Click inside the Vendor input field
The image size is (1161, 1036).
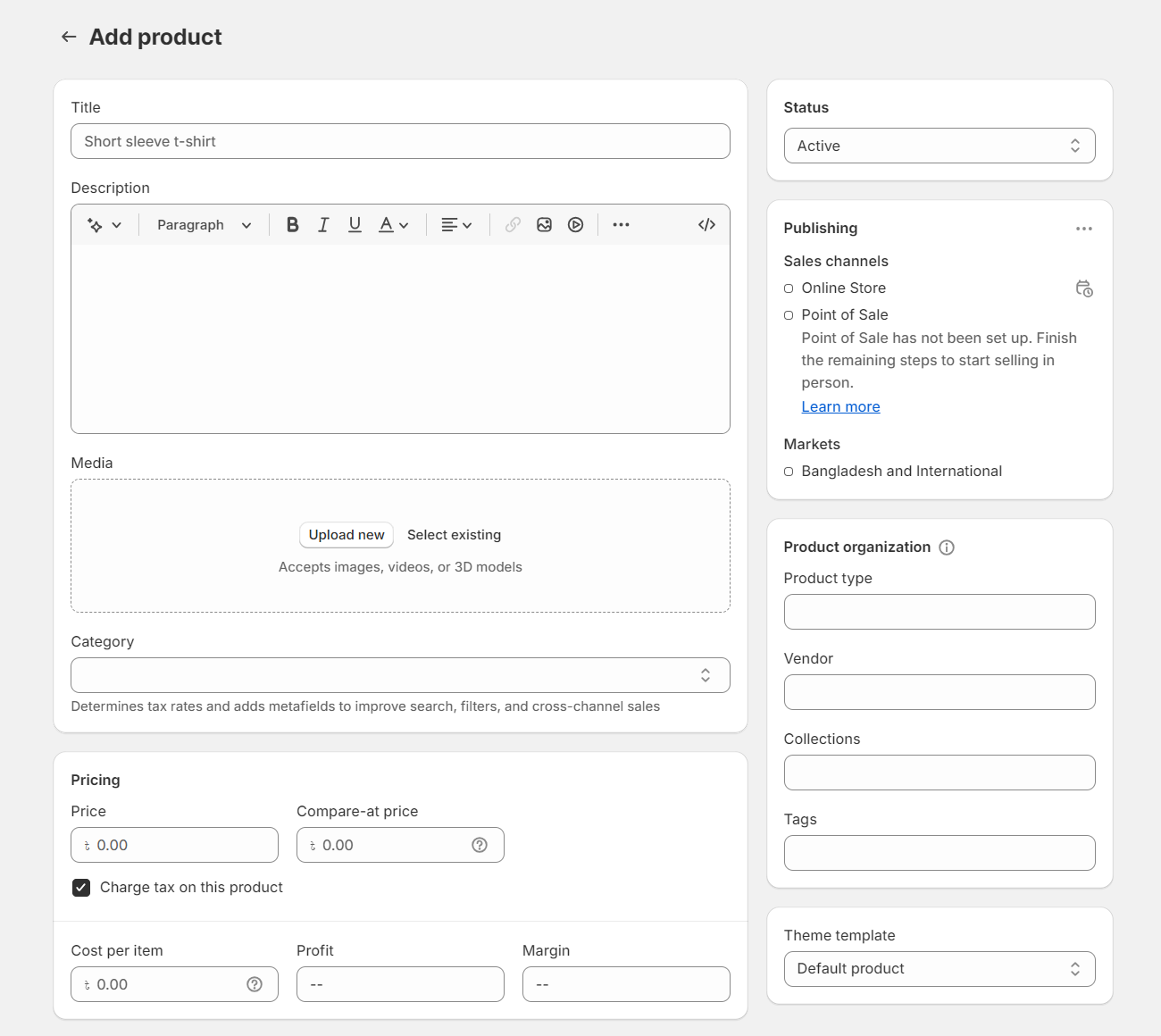[x=939, y=692]
